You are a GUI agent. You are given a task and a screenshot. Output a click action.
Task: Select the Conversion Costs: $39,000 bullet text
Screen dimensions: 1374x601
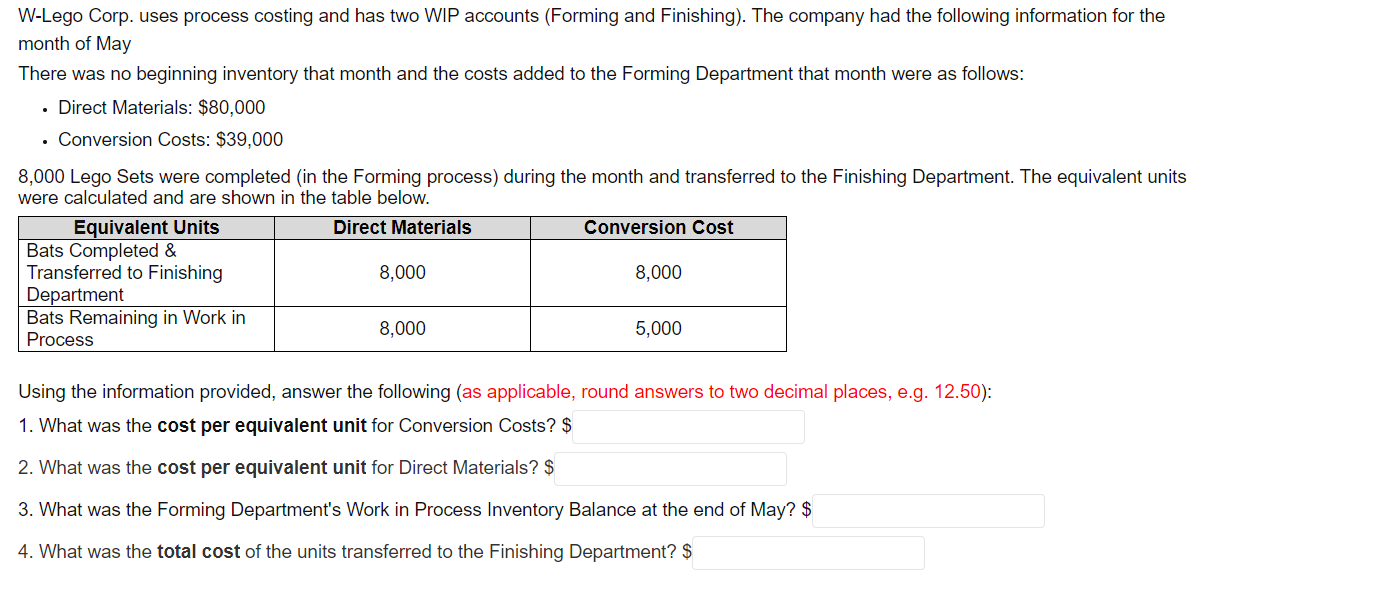170,139
